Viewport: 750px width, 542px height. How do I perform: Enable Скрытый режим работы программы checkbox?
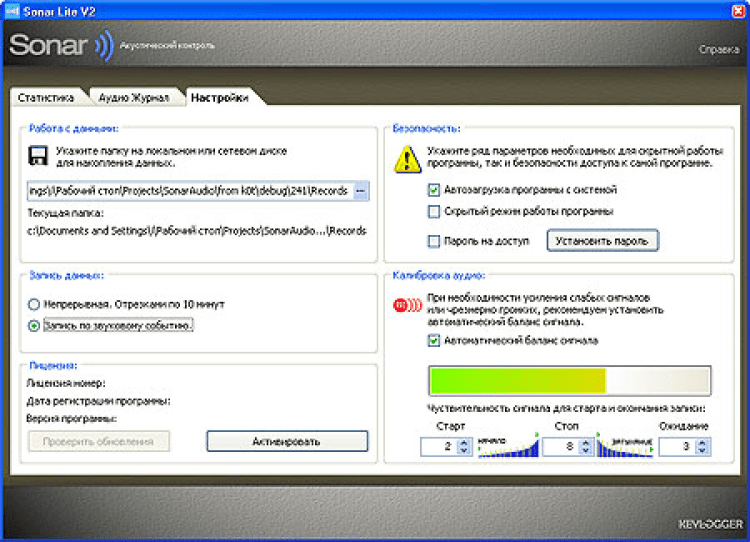(x=433, y=211)
